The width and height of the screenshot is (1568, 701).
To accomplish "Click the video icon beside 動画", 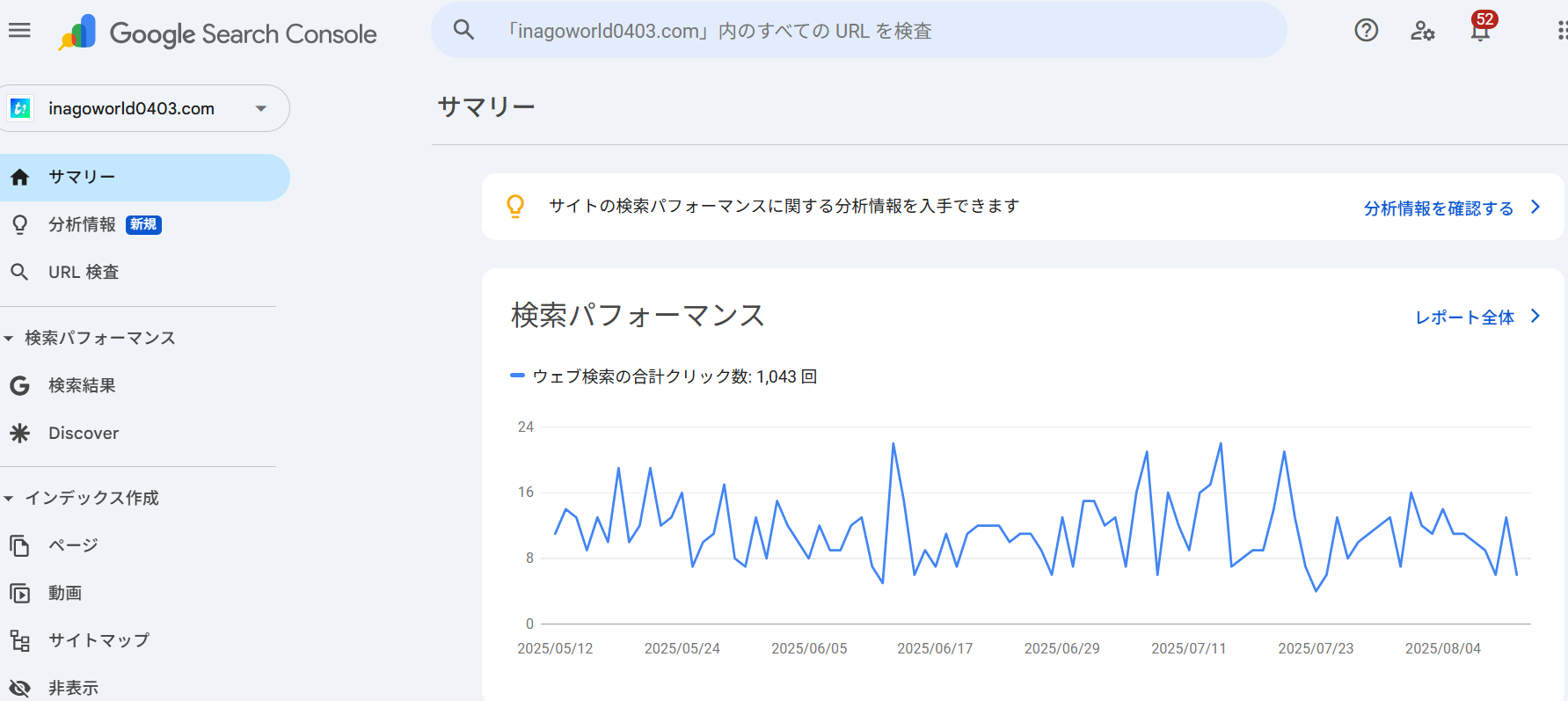I will click(x=19, y=593).
